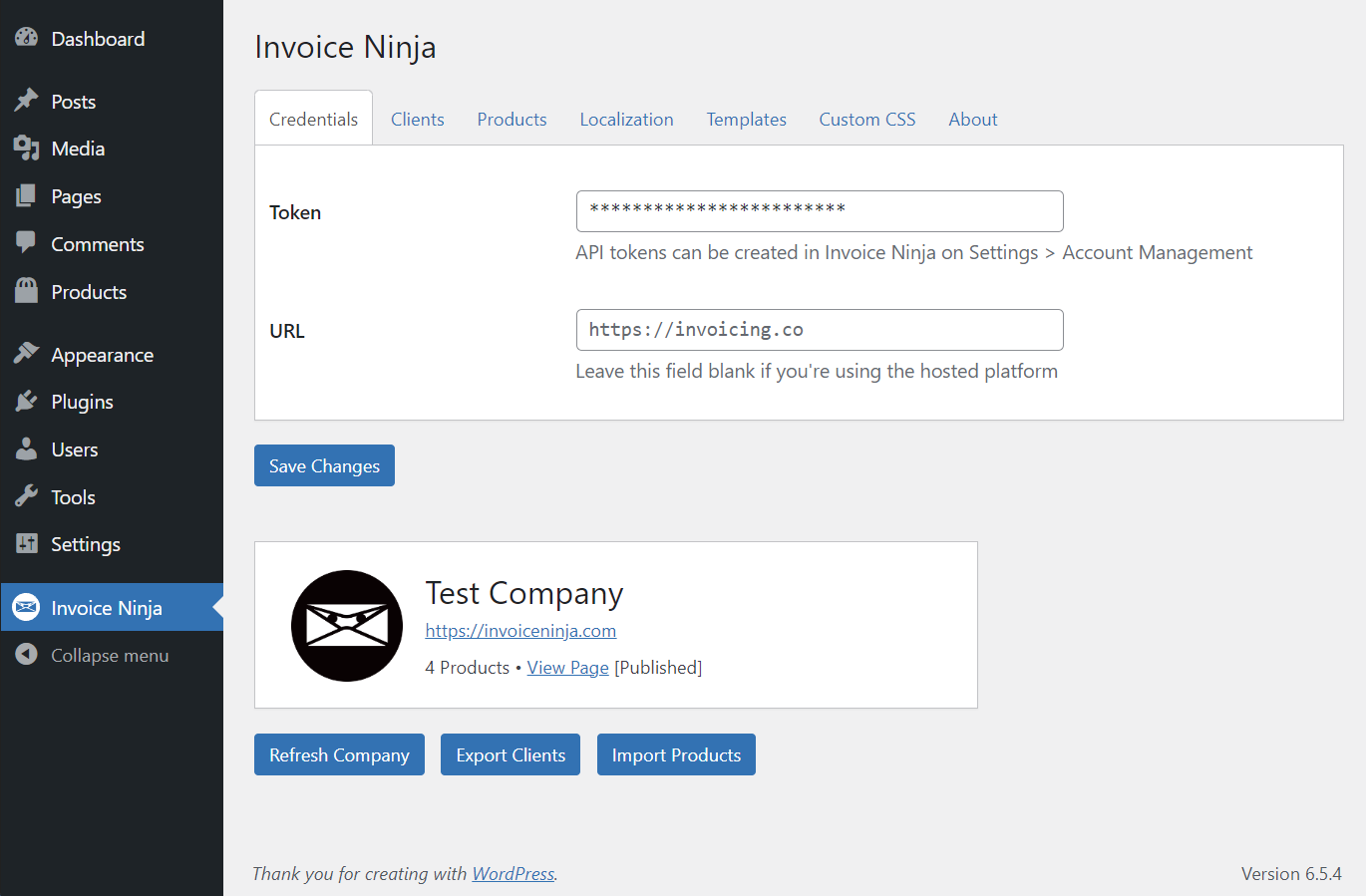The height and width of the screenshot is (896, 1366).
Task: Click the Test Company logo thumbnail
Action: [346, 625]
